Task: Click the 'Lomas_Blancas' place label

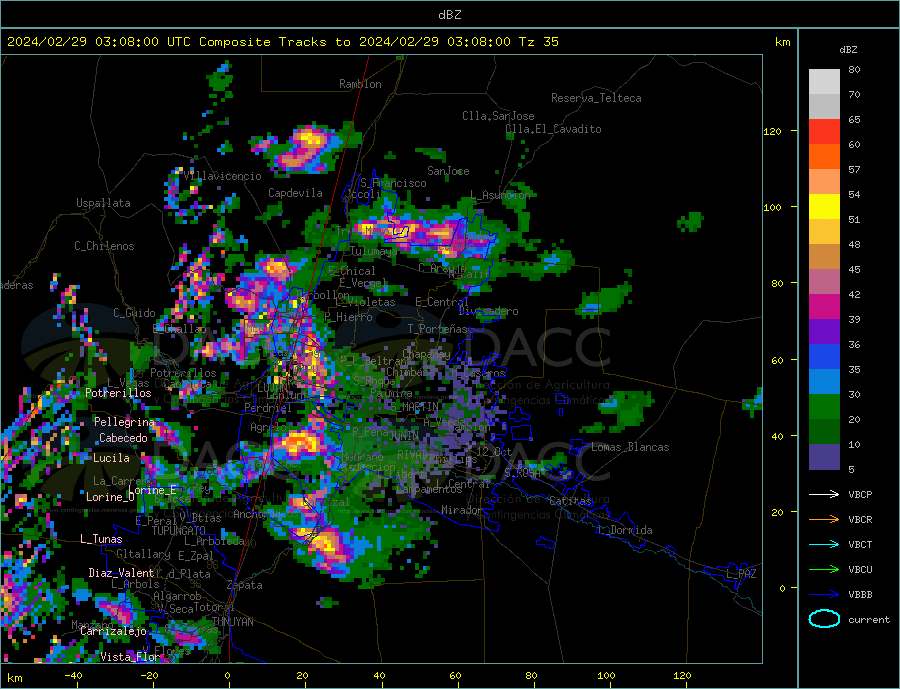Action: (630, 447)
